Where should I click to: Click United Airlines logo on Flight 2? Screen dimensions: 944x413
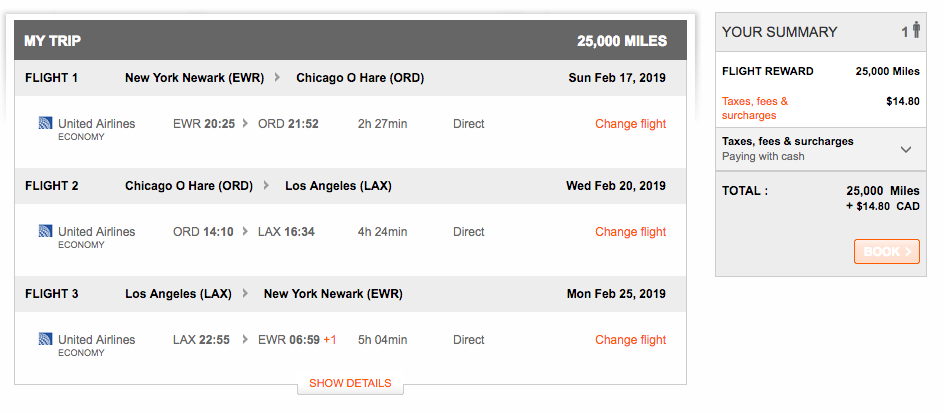45,232
